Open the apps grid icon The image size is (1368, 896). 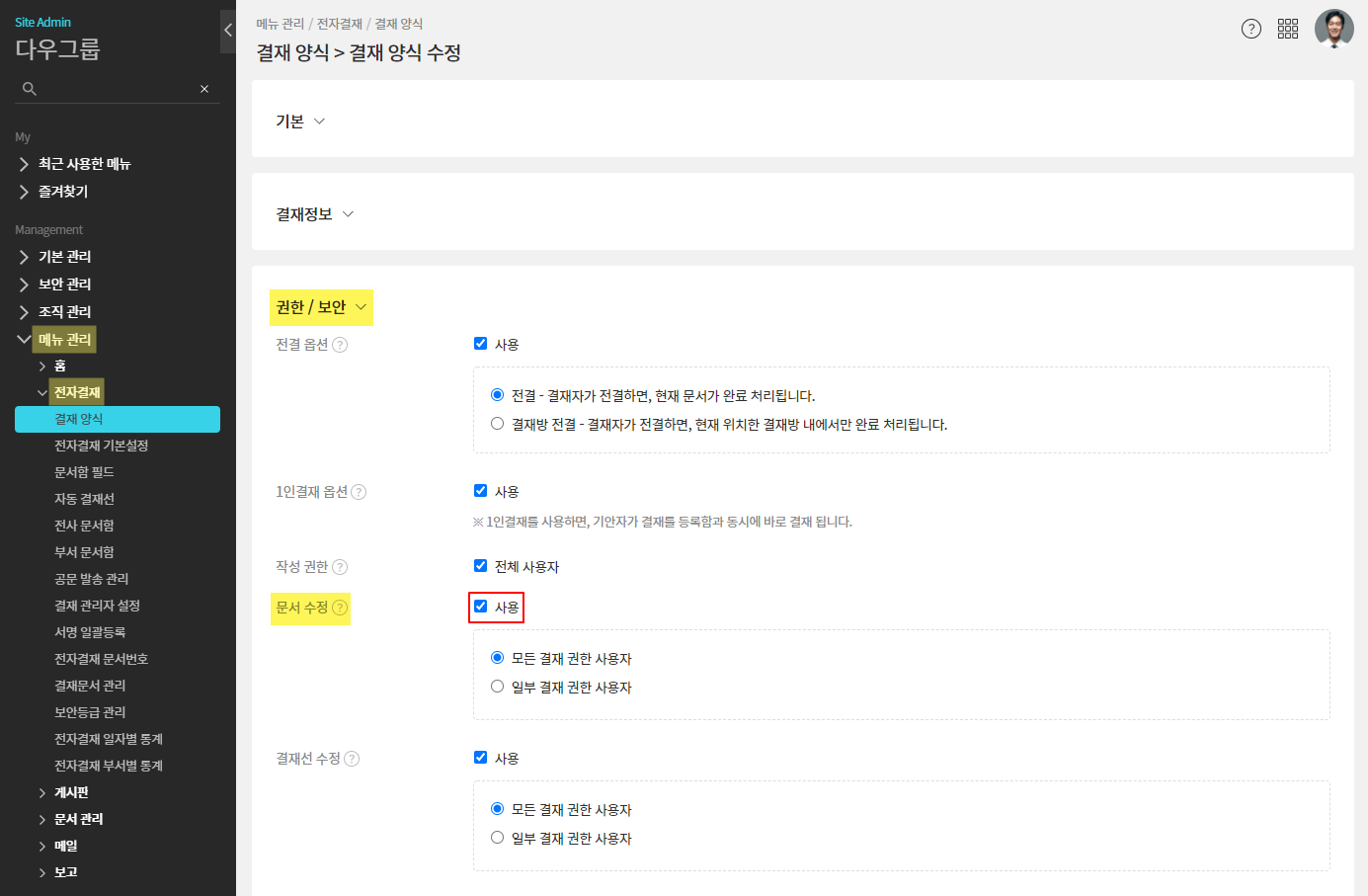(x=1287, y=29)
